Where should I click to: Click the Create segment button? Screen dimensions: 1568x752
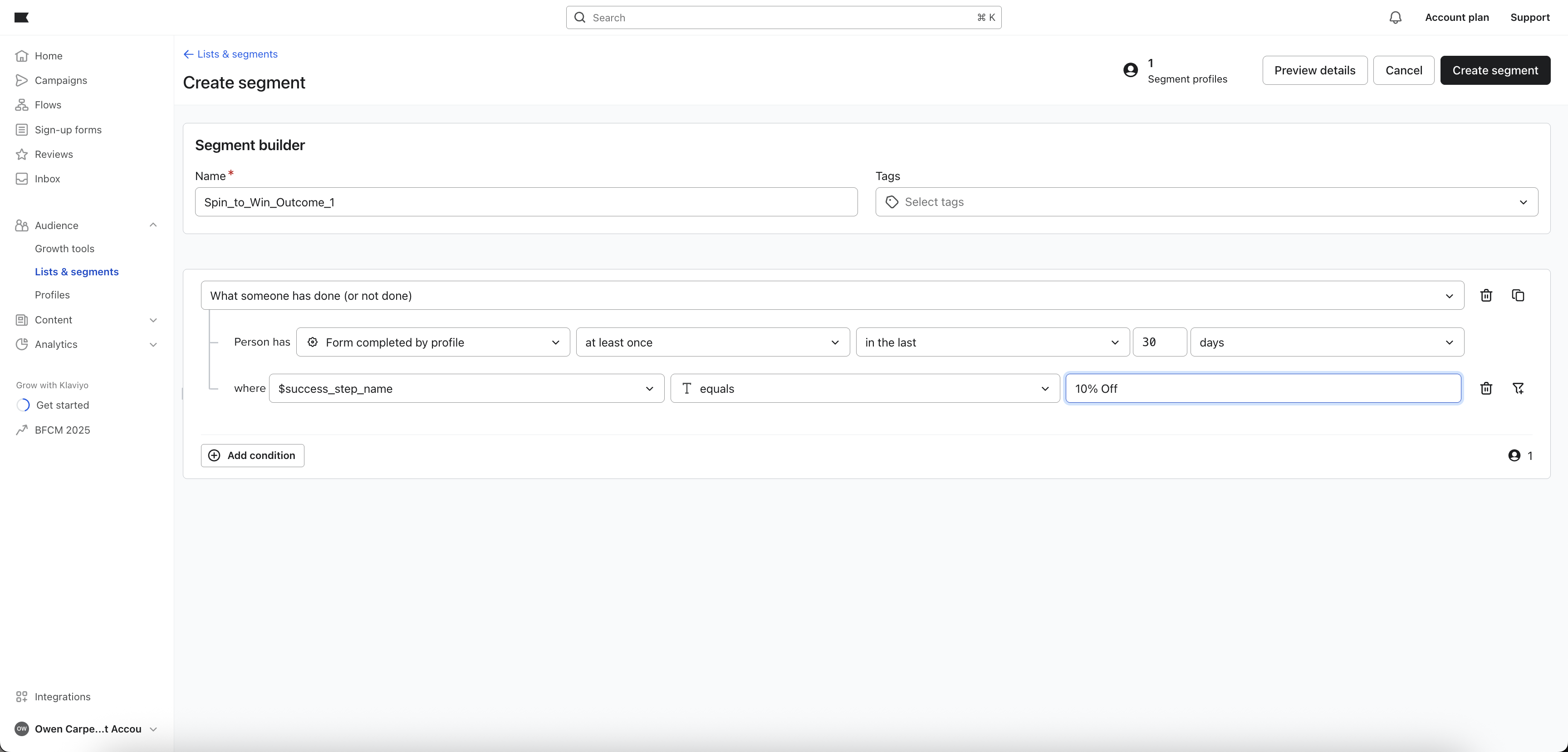pos(1495,70)
